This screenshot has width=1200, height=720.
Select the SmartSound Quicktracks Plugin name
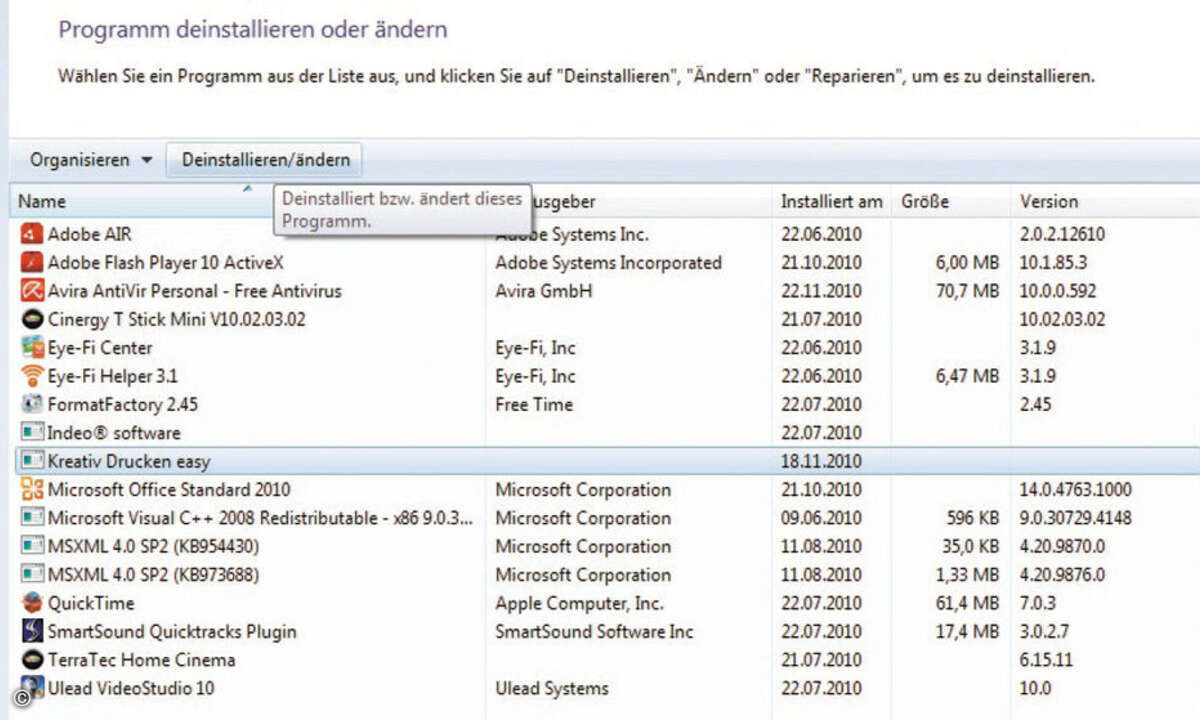[x=172, y=631]
